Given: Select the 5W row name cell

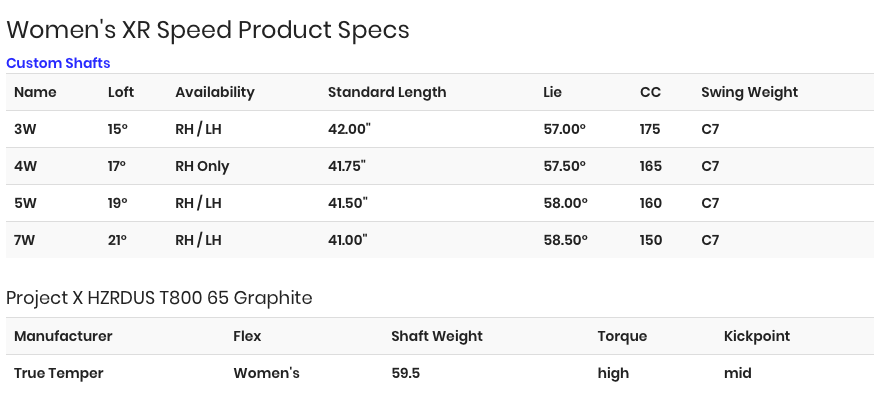Looking at the screenshot, I should point(25,203).
